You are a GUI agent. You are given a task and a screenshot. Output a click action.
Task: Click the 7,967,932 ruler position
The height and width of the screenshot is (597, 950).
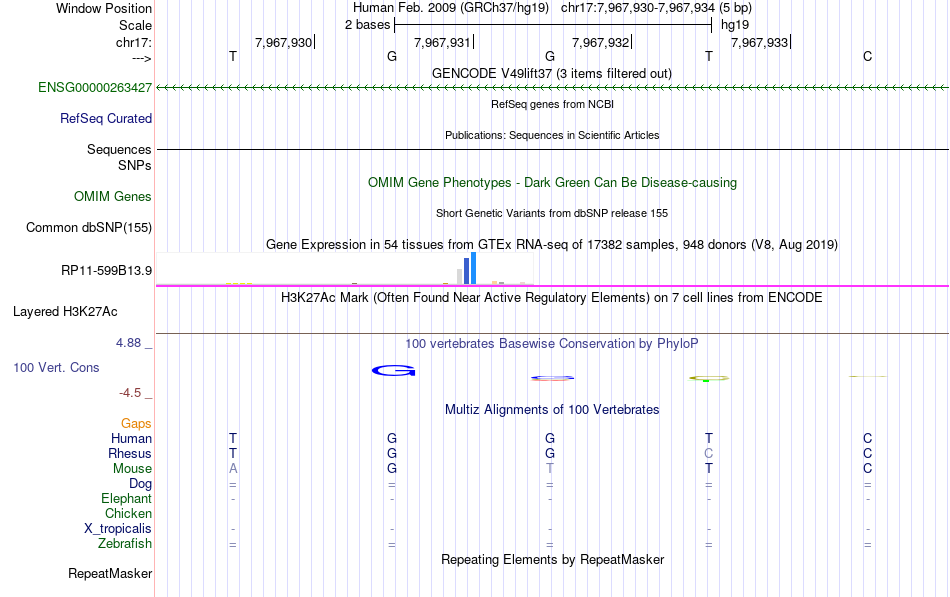(x=601, y=43)
